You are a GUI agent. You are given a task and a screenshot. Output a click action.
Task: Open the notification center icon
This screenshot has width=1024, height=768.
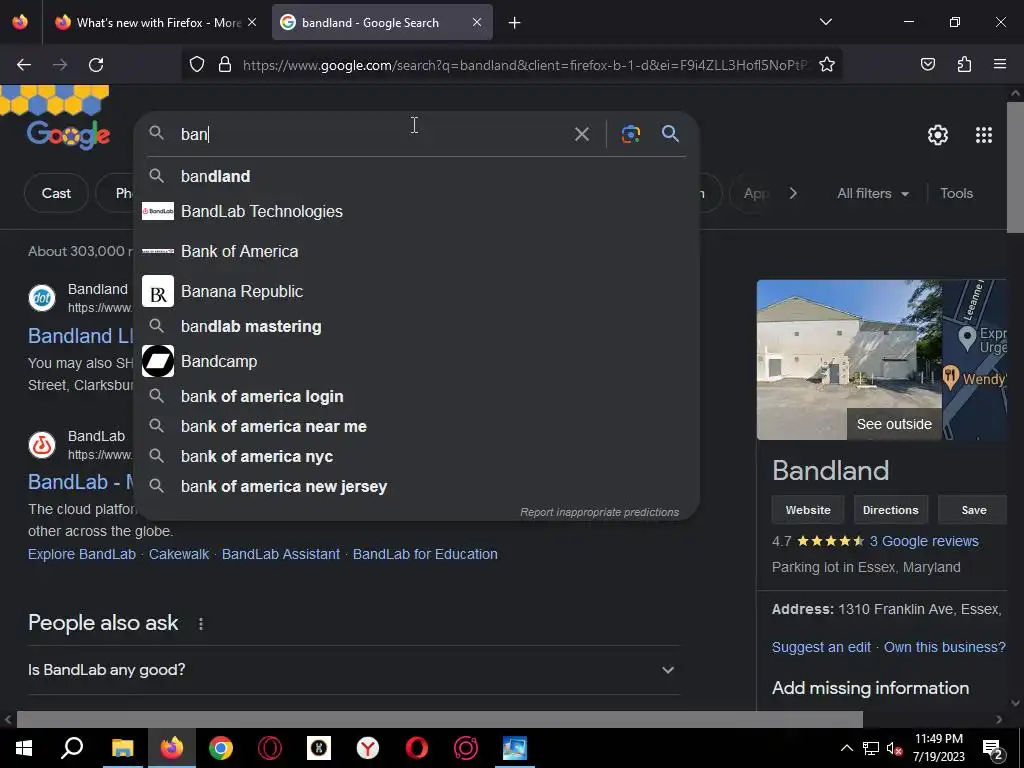(993, 749)
